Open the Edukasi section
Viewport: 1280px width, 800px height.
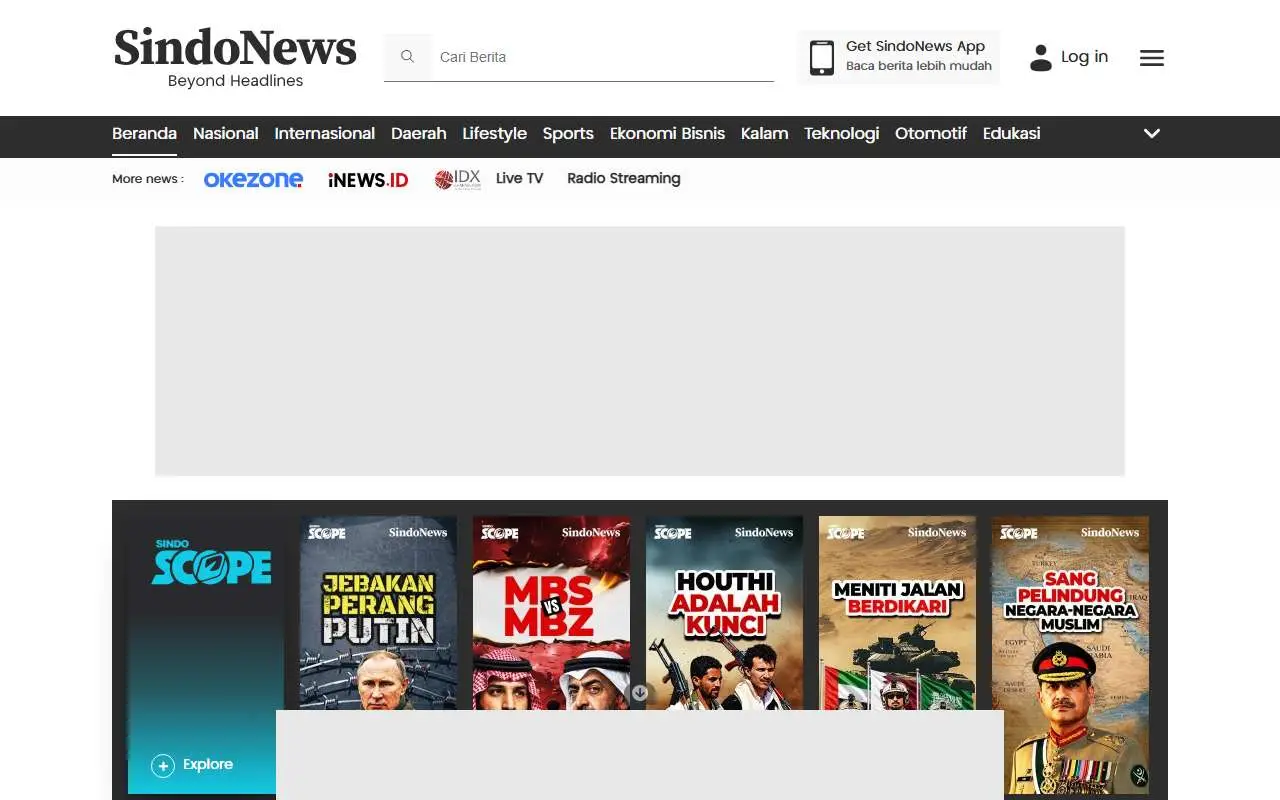pyautogui.click(x=1011, y=133)
